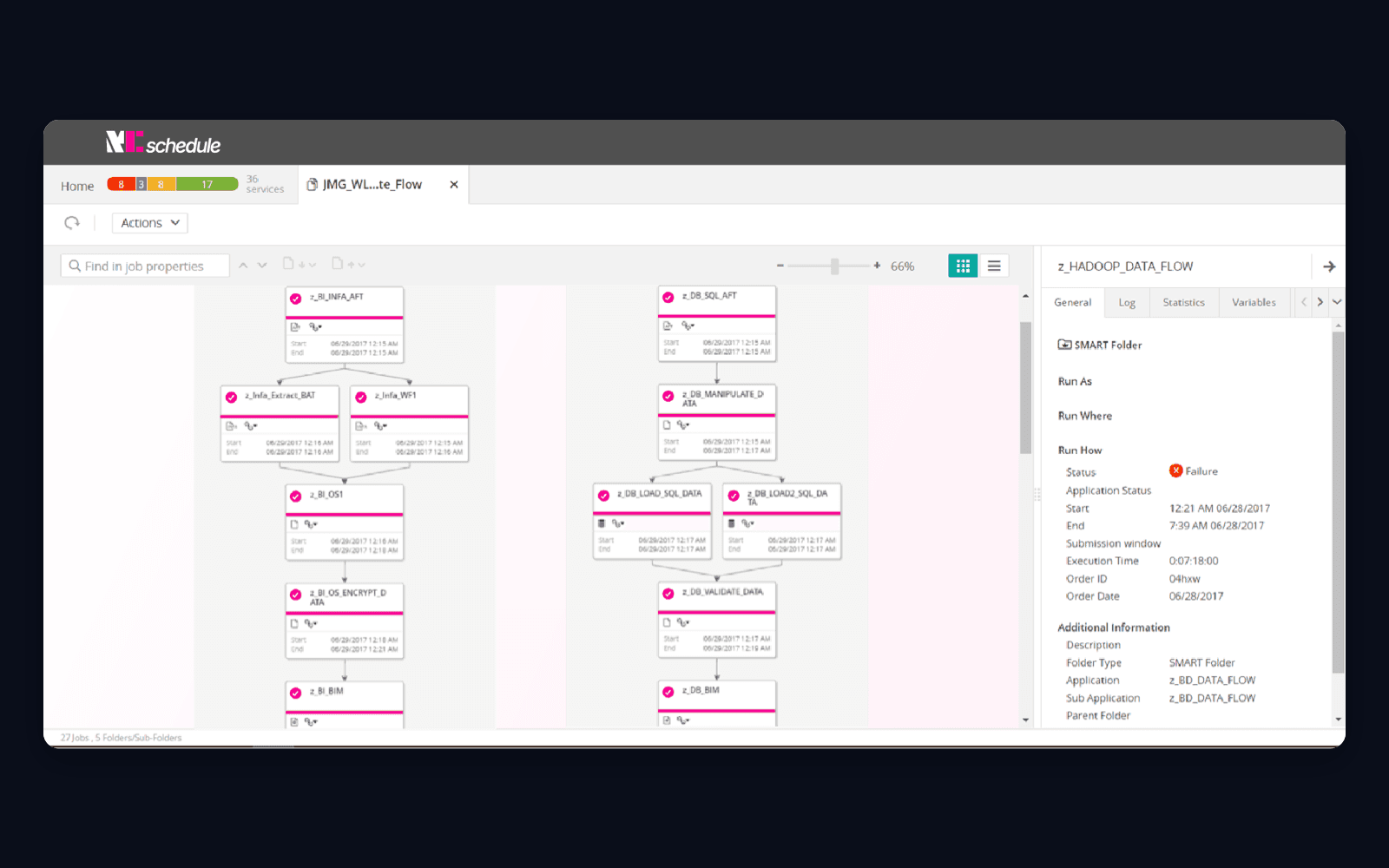The image size is (1389, 868).
Task: Open the Home tab
Action: [77, 186]
